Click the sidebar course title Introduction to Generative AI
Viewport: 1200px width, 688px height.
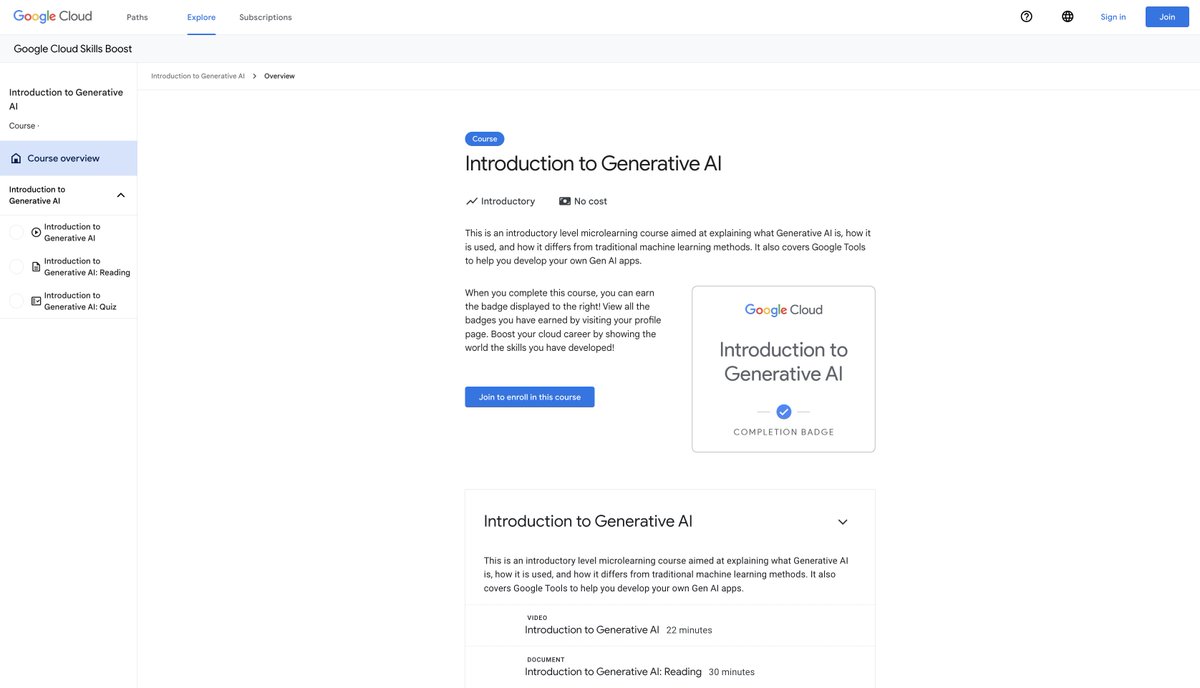[x=66, y=99]
